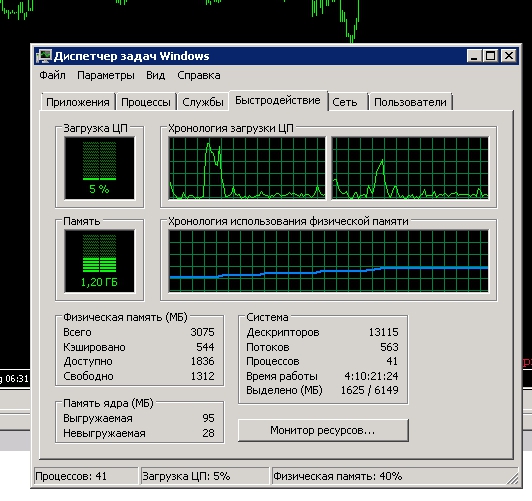Click the right CPU history graph

pos(410,168)
